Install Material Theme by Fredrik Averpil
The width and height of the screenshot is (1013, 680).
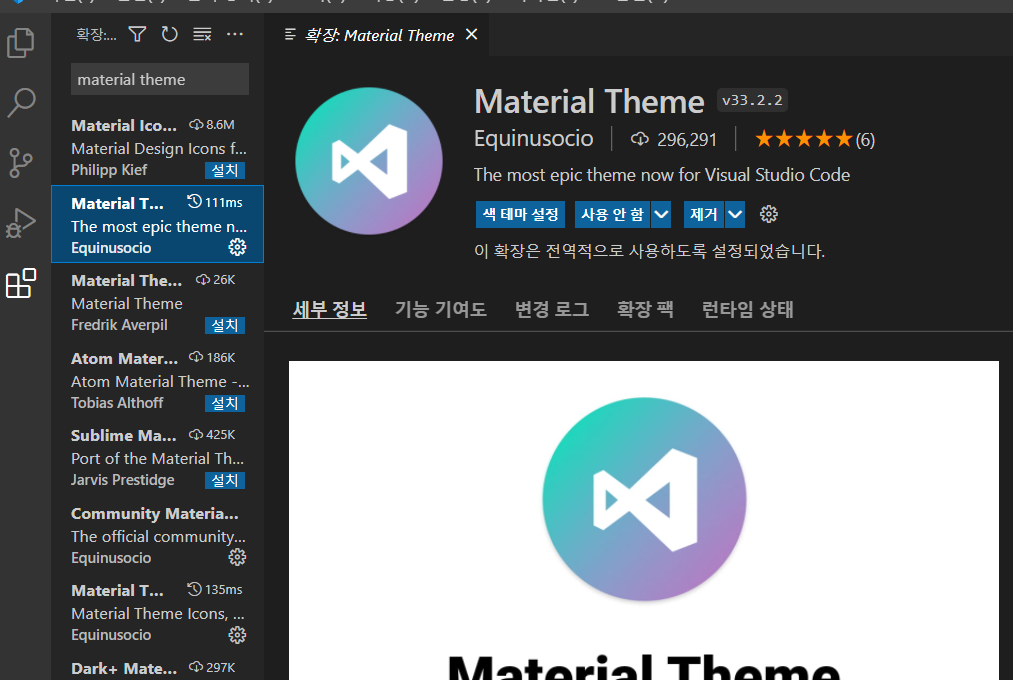(225, 325)
